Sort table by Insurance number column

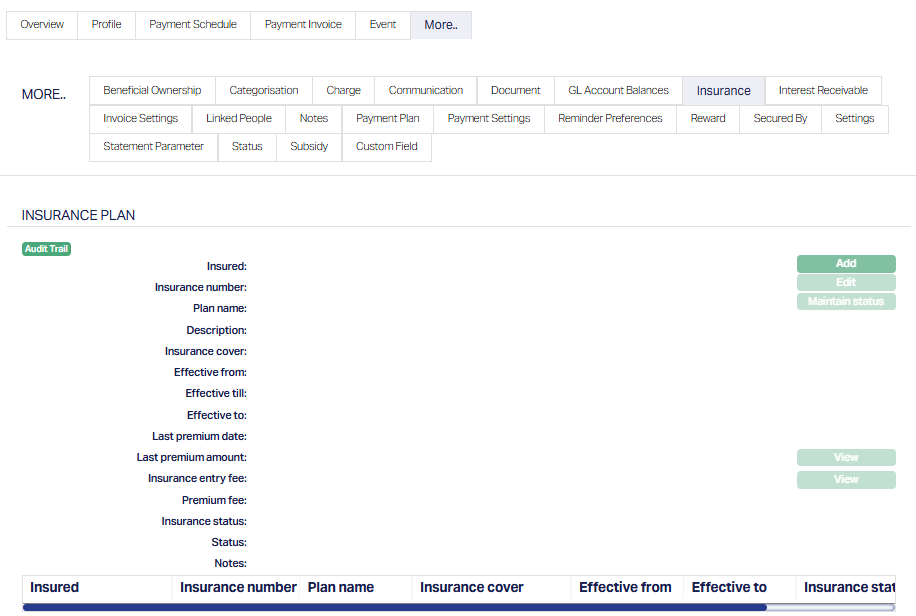pyautogui.click(x=238, y=587)
